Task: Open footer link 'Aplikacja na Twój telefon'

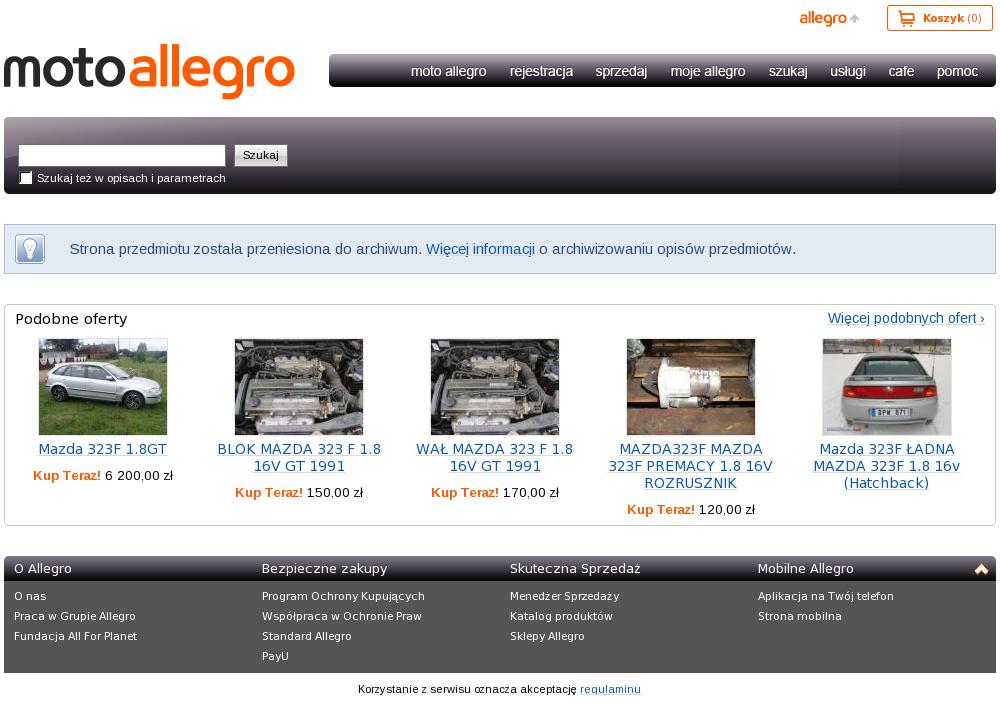Action: [825, 596]
